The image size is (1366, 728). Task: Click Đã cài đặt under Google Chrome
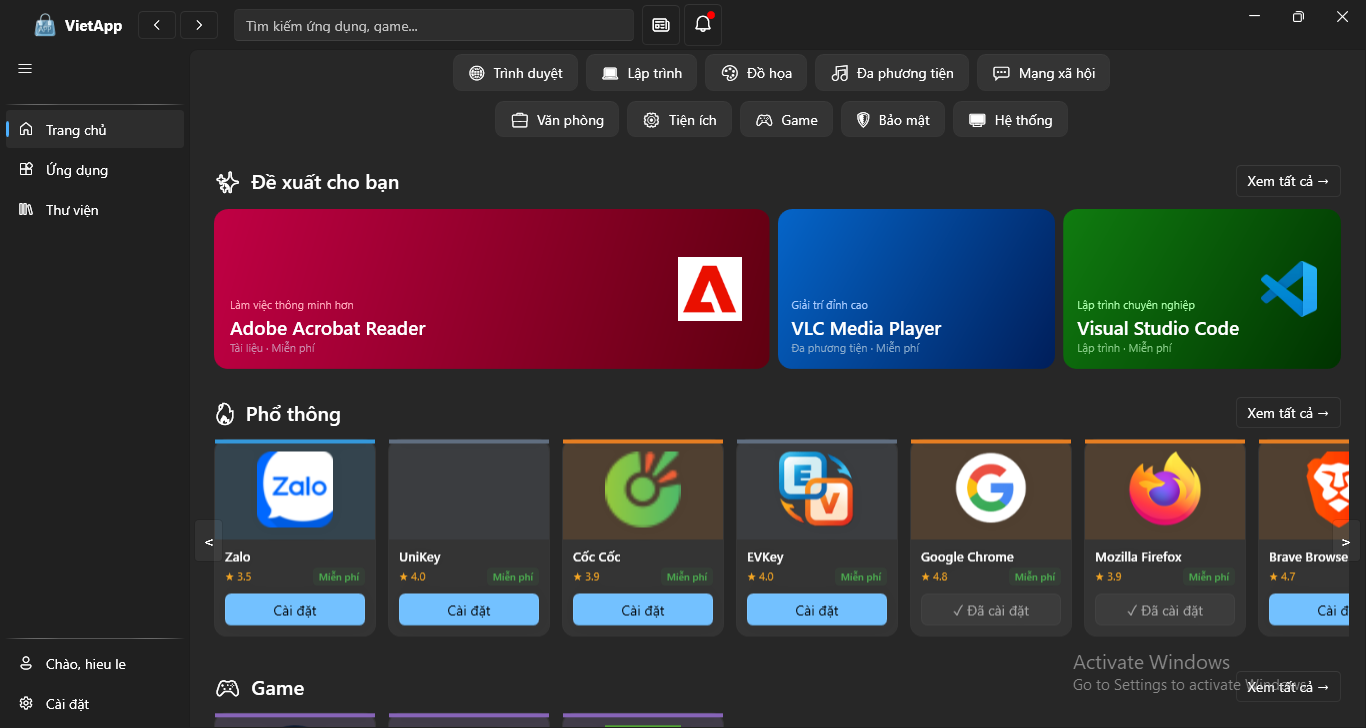(991, 610)
